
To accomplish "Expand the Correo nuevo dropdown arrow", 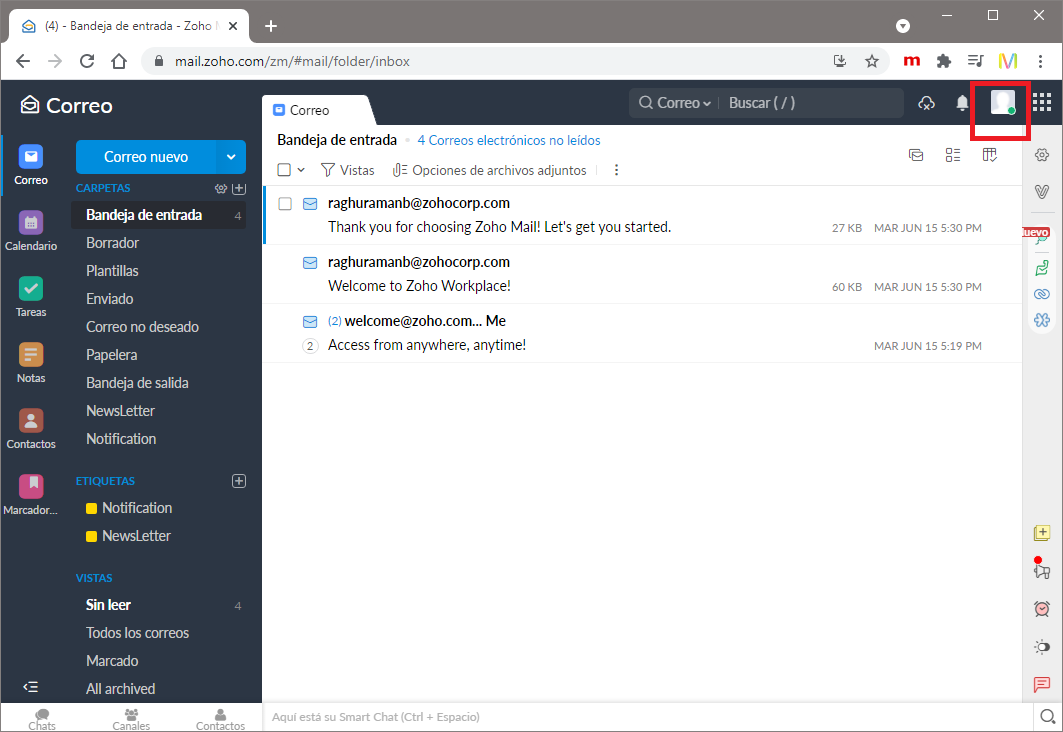I will (x=231, y=157).
